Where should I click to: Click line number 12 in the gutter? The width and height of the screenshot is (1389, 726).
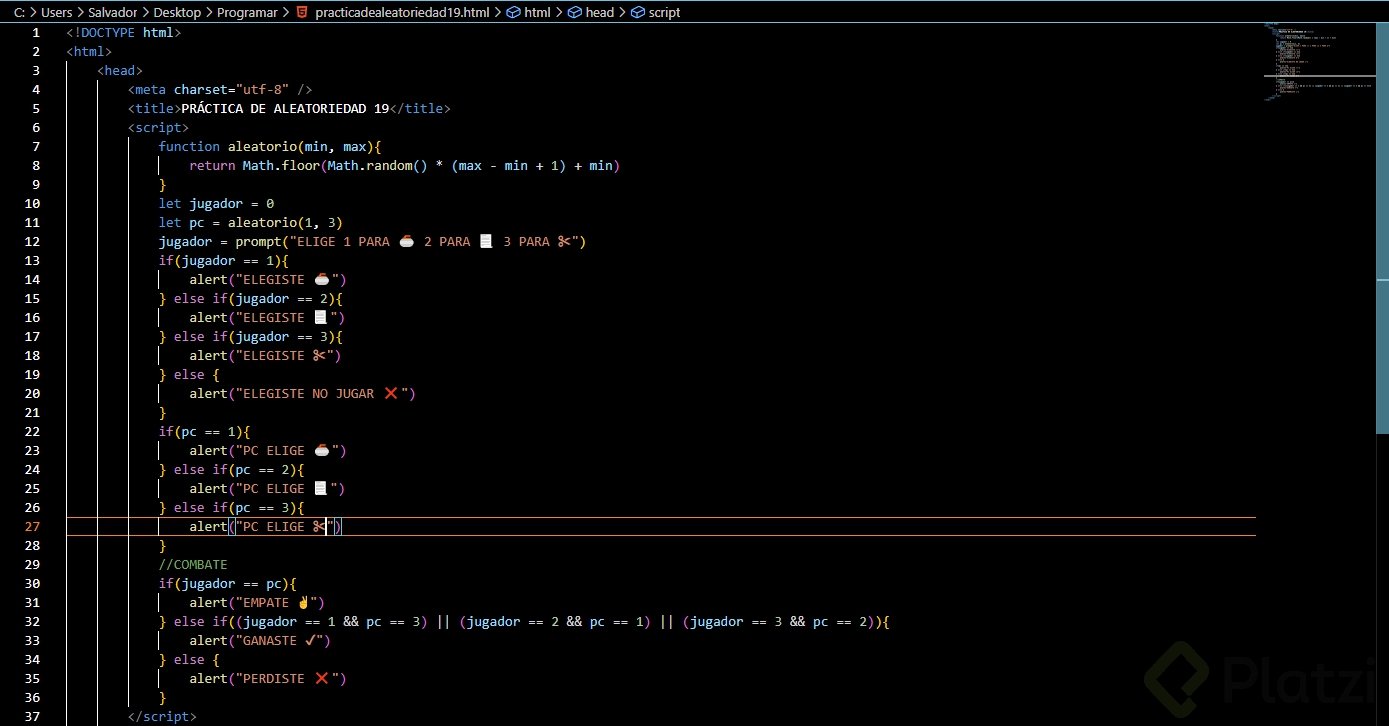[32, 241]
